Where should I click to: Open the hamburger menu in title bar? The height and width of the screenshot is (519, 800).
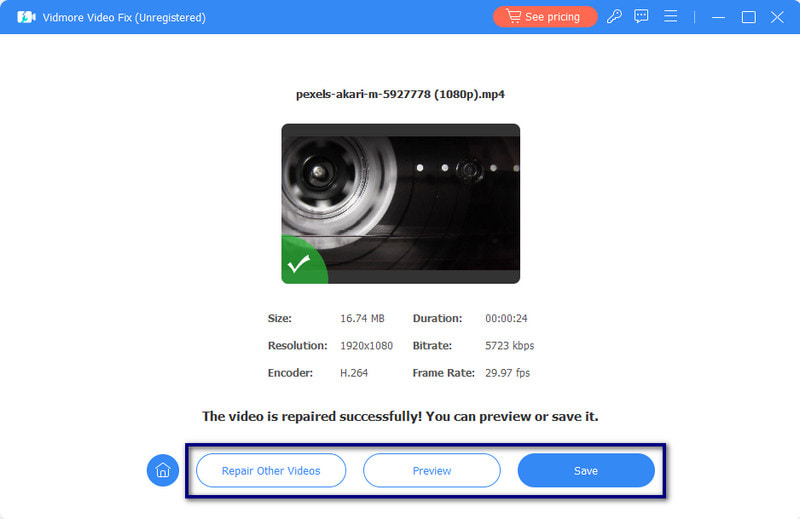tap(671, 17)
